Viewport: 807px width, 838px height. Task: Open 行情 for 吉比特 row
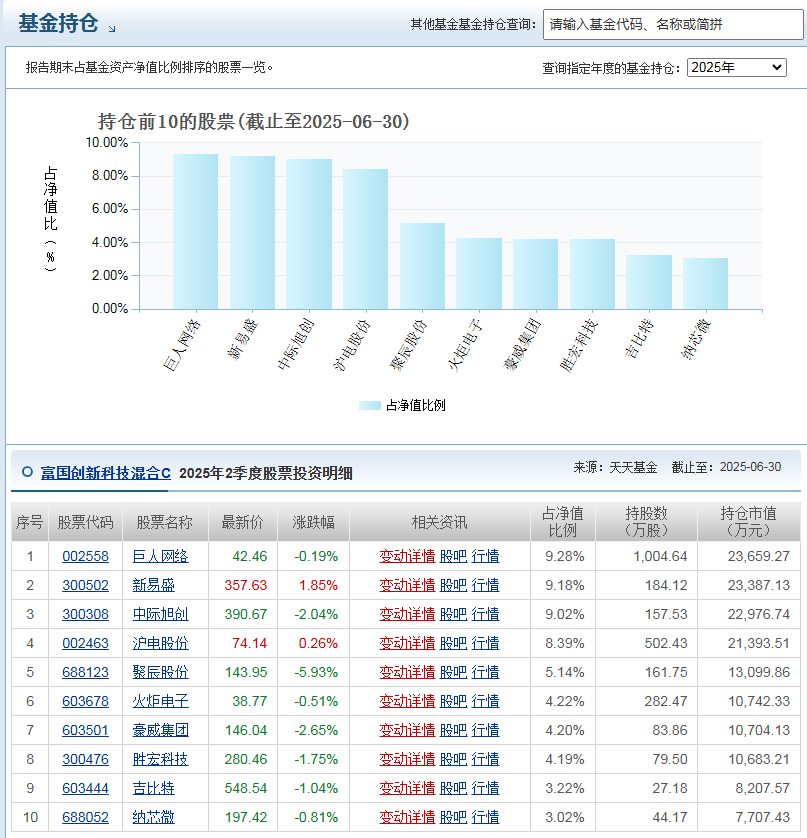[x=485, y=788]
